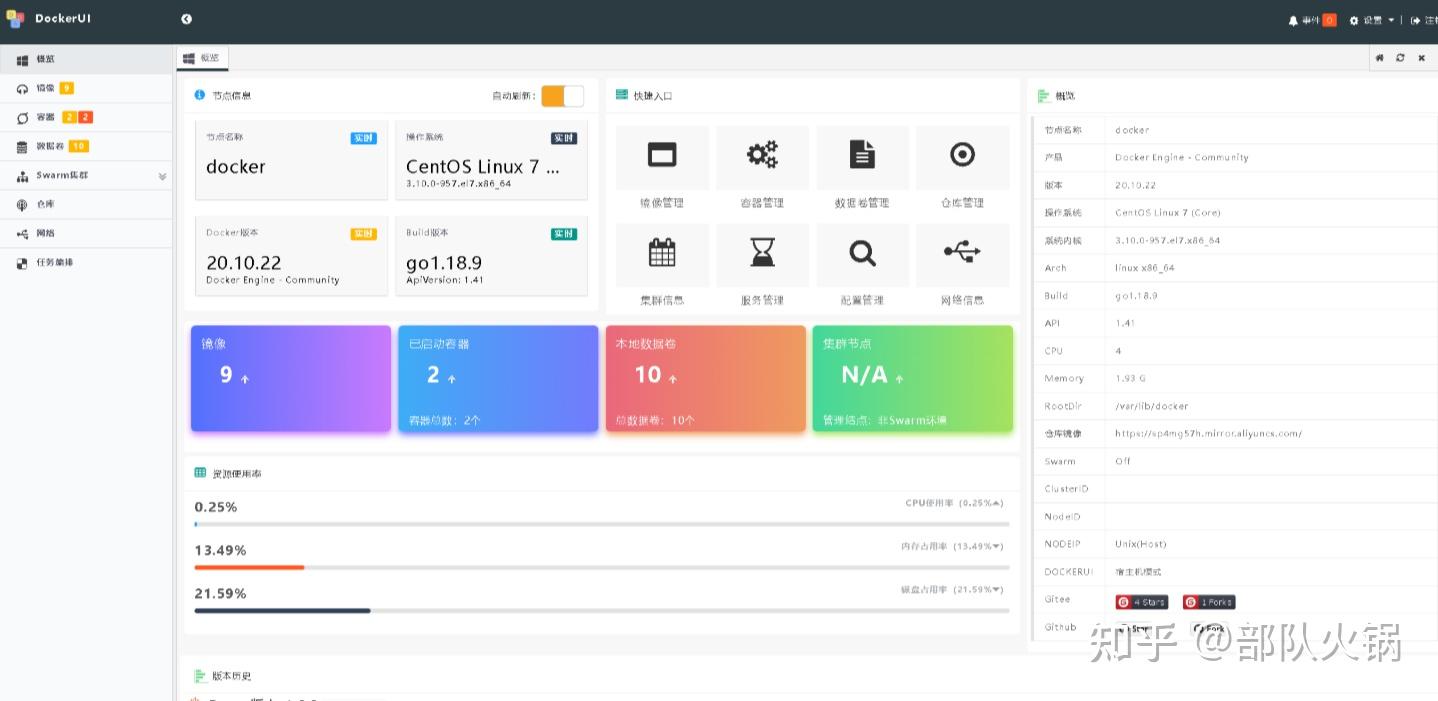1438x701 pixels.
Task: Click the 实时 badge beside node name
Action: [x=363, y=137]
